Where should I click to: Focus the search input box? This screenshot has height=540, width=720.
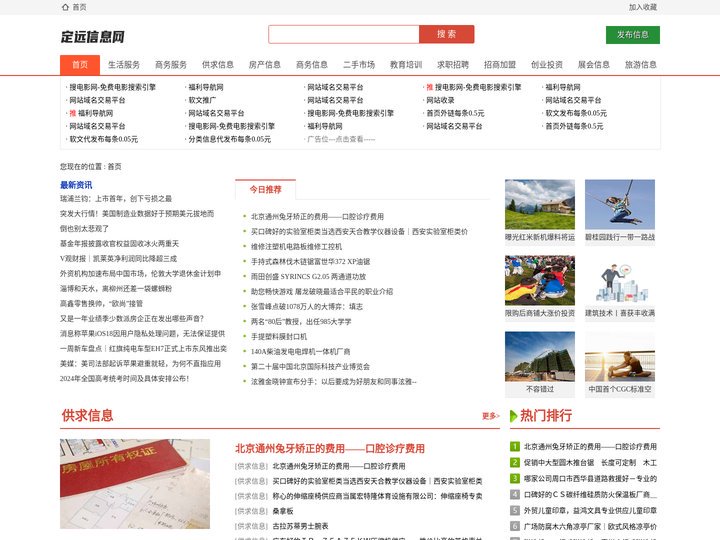(x=343, y=34)
